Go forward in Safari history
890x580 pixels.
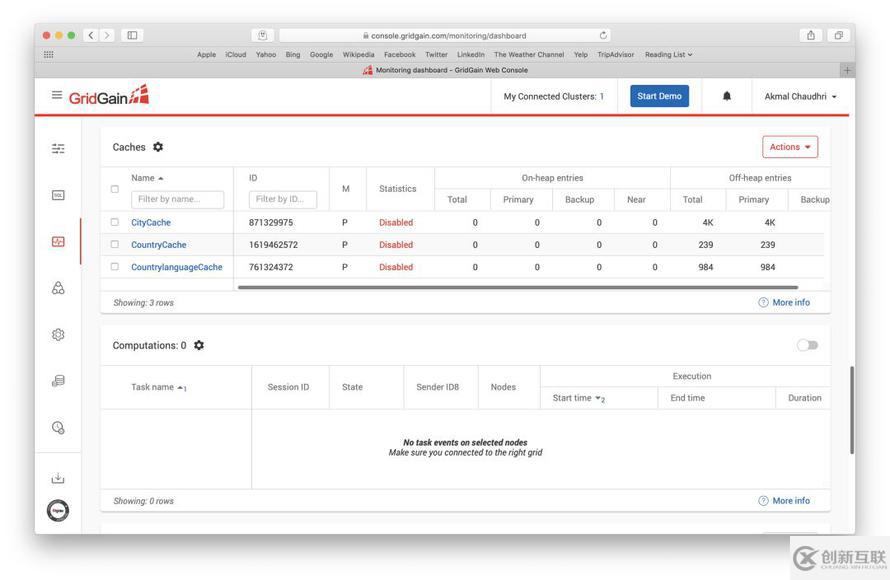[x=107, y=35]
